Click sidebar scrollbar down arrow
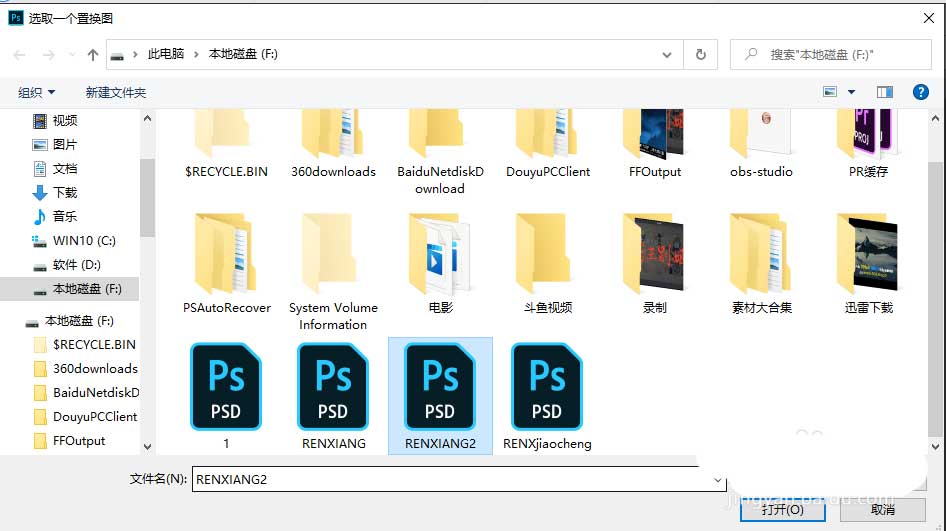Screen dimensions: 946x531 coord(148,447)
